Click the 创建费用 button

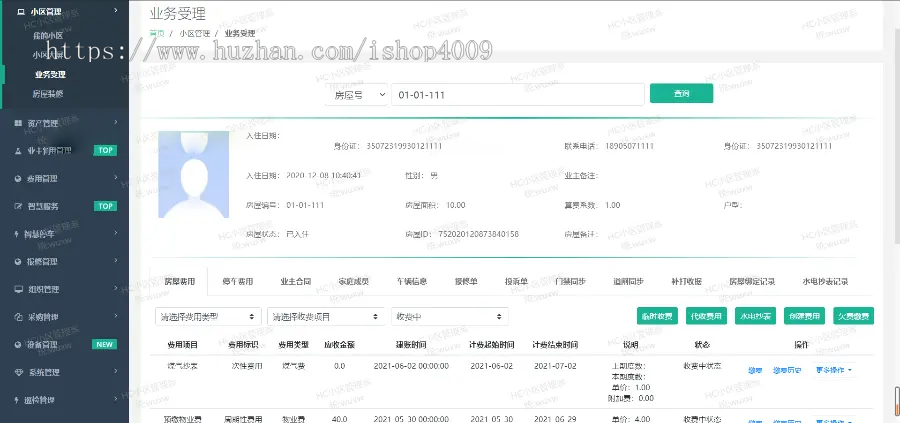tap(804, 316)
